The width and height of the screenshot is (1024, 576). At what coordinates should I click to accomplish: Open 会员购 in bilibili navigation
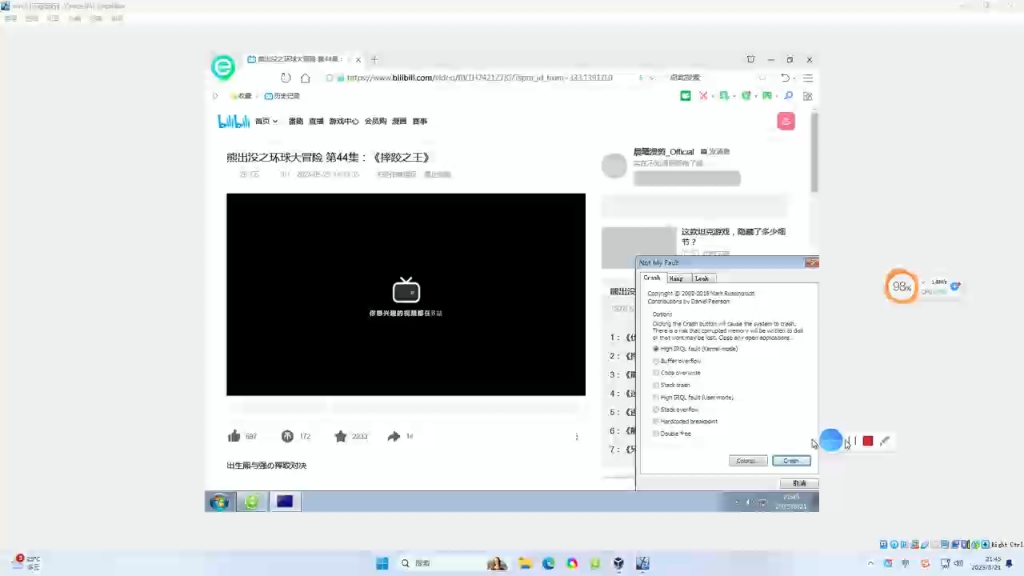376,121
